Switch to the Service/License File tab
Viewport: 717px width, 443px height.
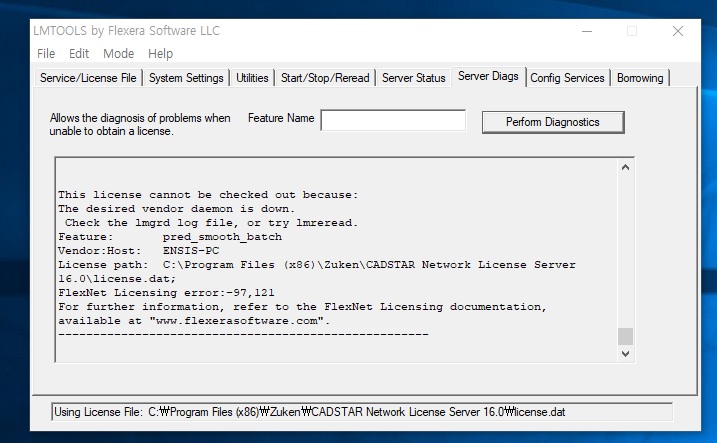click(x=88, y=78)
